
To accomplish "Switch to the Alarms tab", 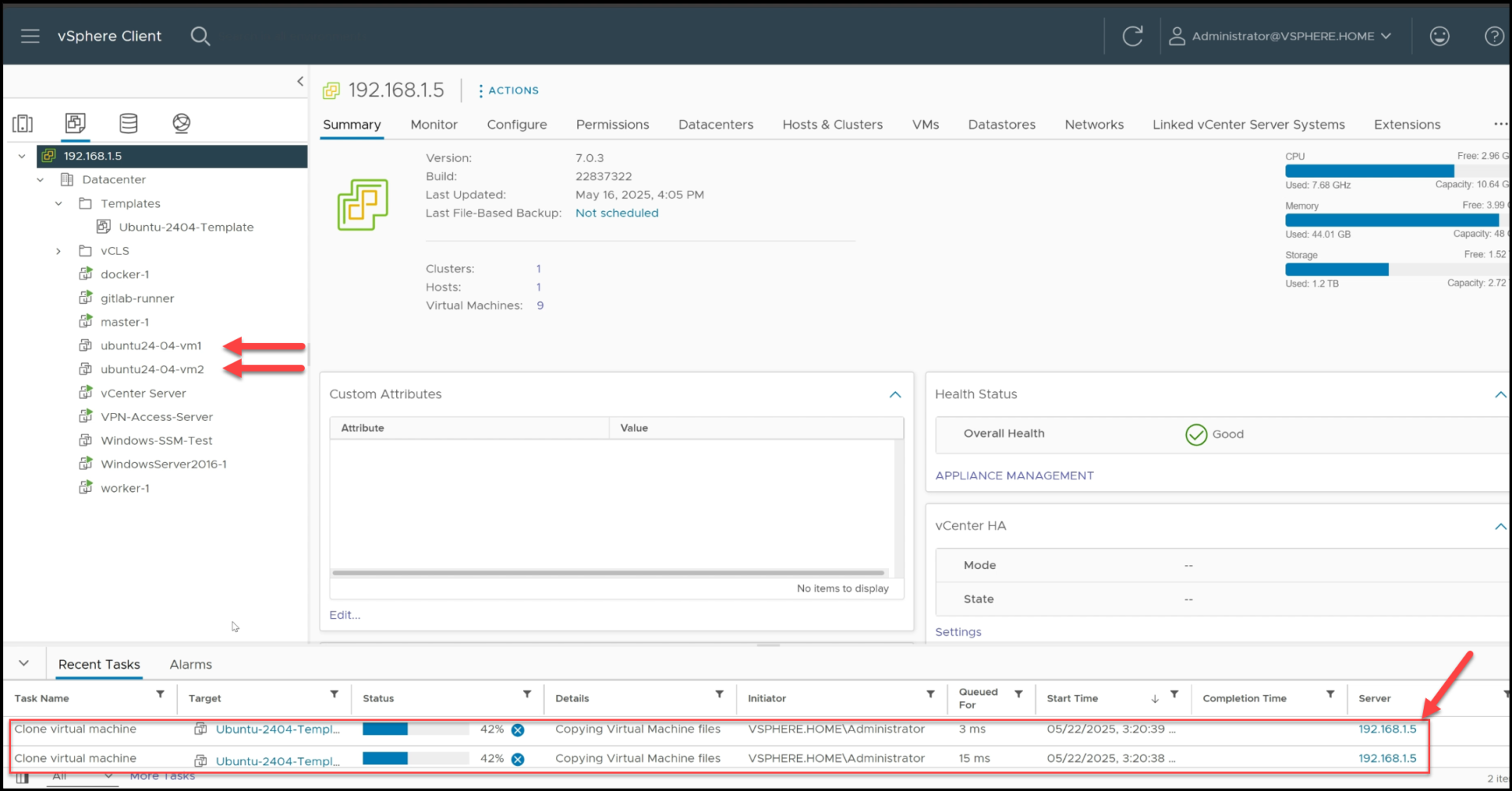I will pos(190,663).
